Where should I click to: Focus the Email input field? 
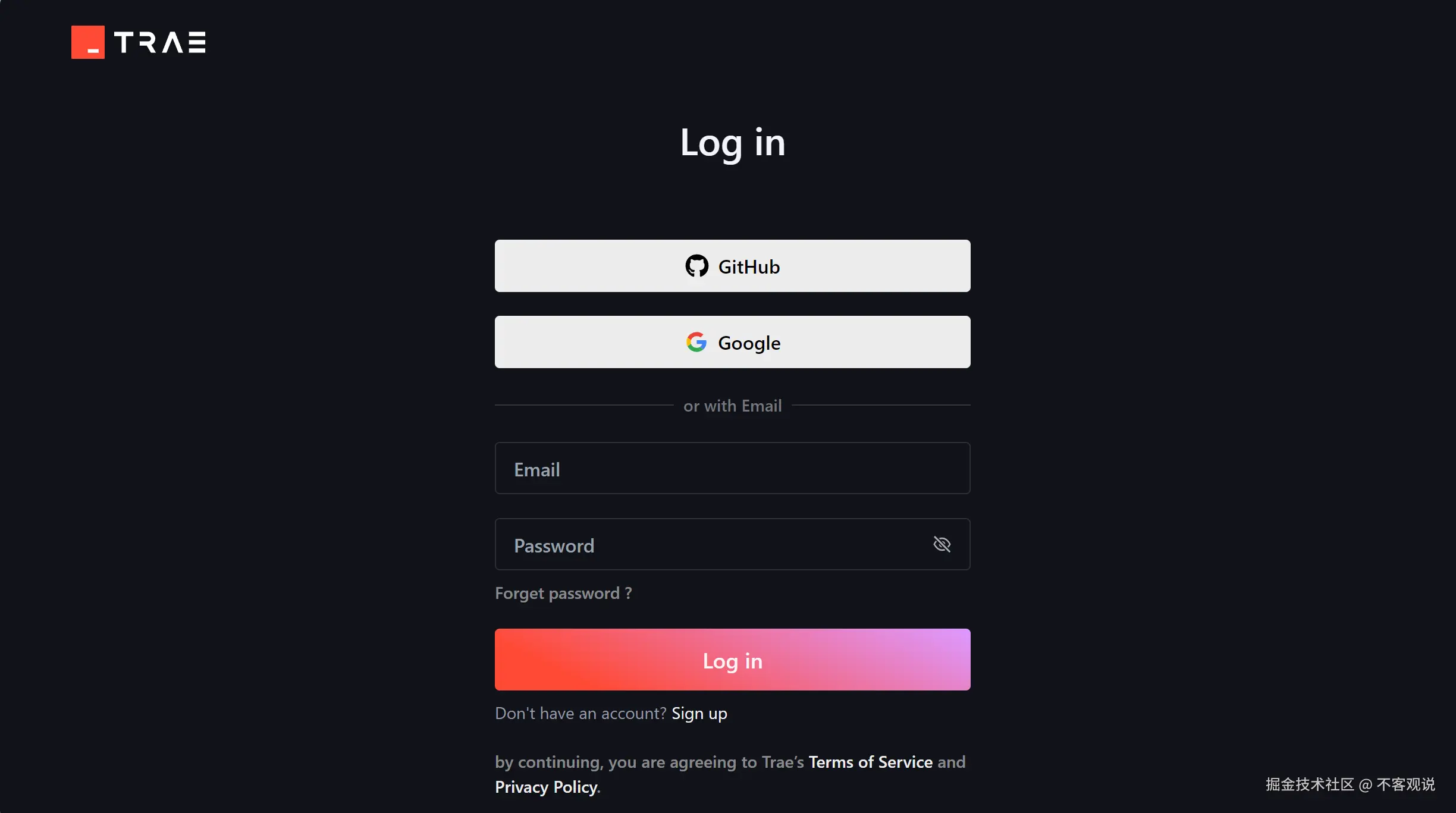tap(733, 468)
